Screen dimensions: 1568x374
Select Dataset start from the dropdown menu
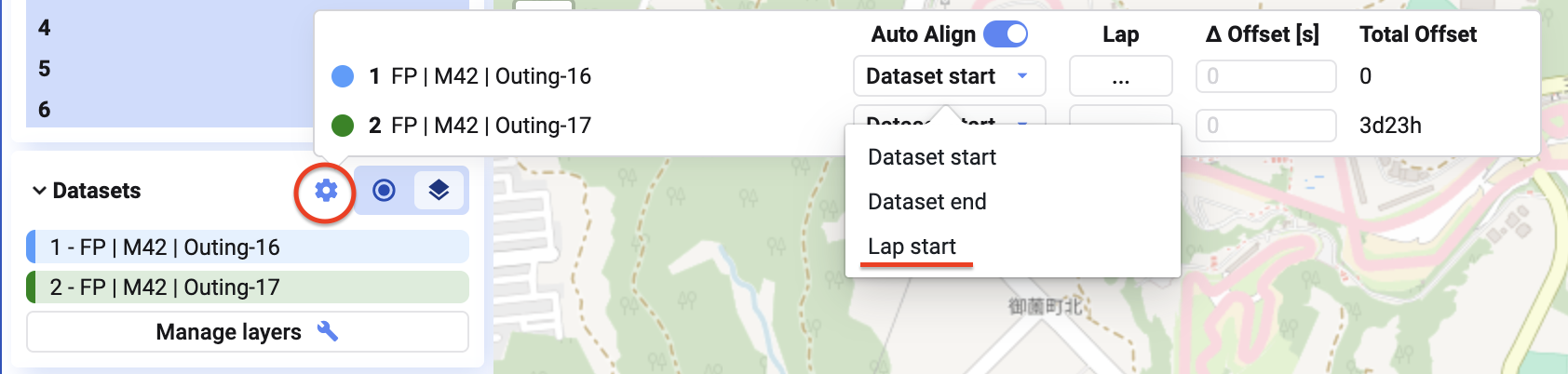click(931, 157)
